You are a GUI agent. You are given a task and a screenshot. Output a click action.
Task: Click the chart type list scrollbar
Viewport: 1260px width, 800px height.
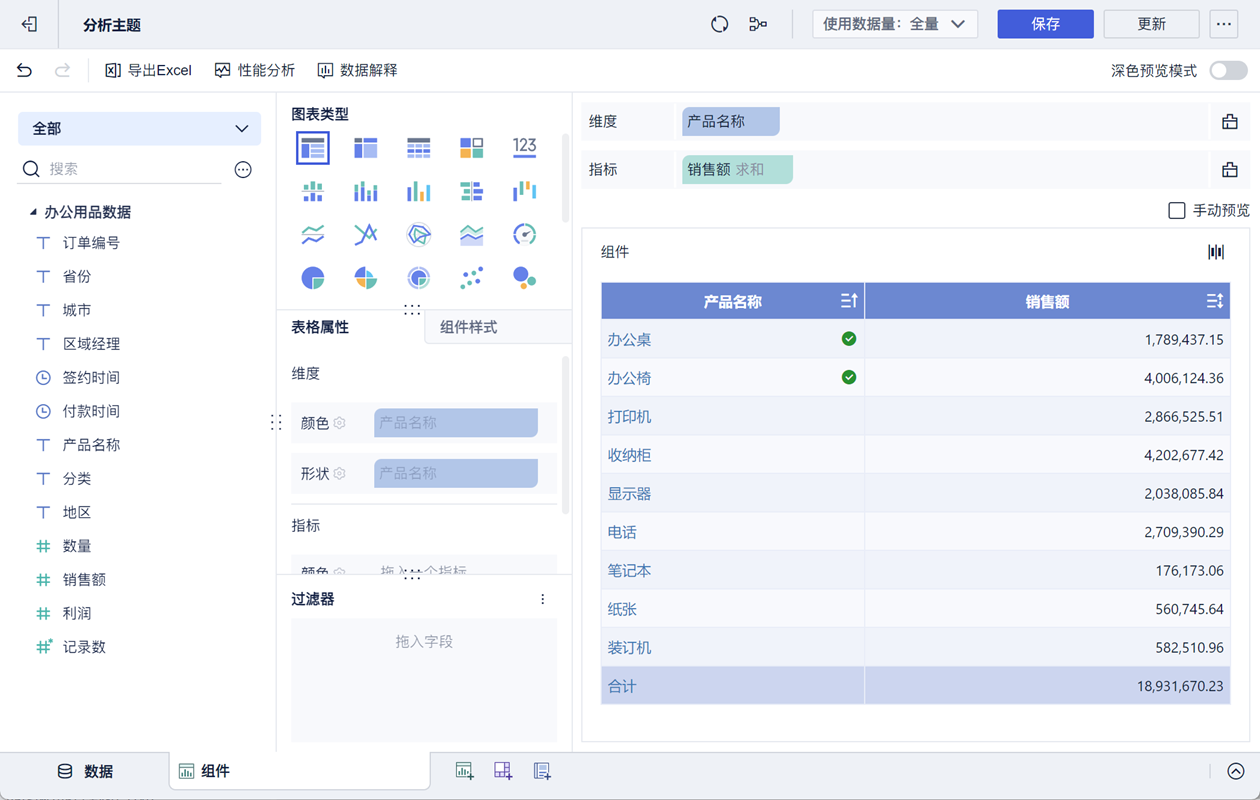click(565, 178)
